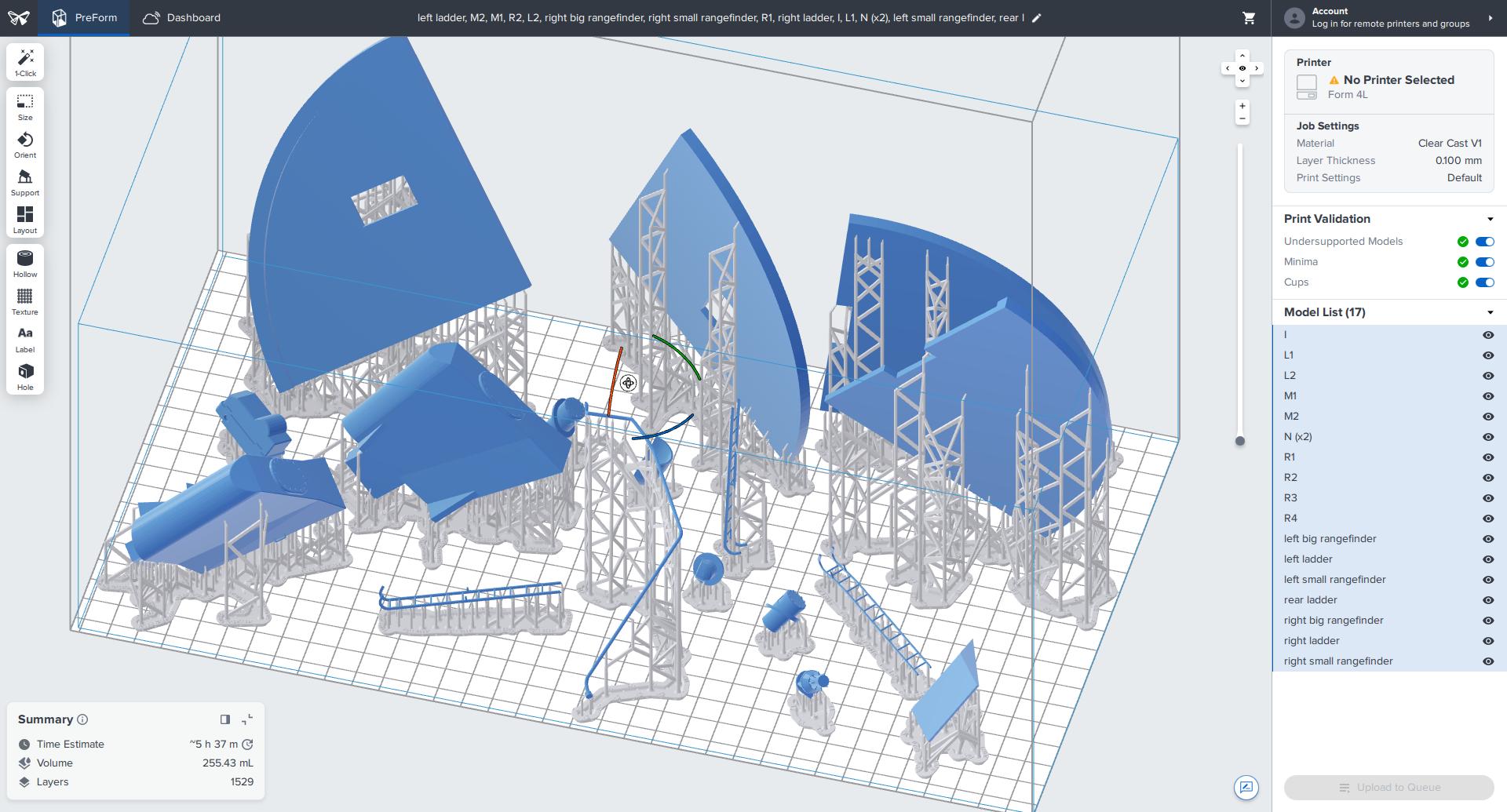Open the Orient tool
1507x812 pixels.
coord(25,145)
